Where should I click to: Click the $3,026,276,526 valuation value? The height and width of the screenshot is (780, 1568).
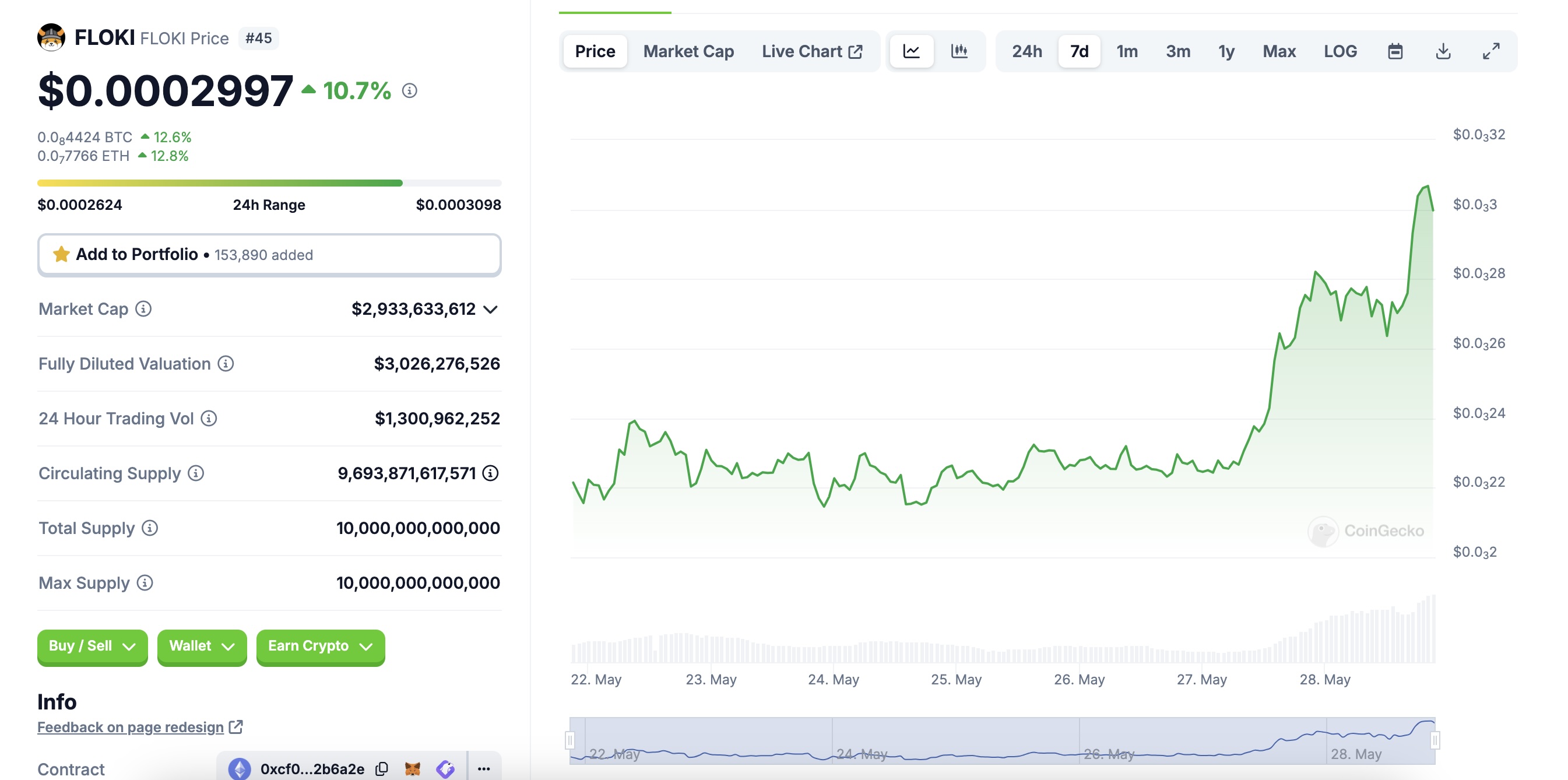point(437,364)
